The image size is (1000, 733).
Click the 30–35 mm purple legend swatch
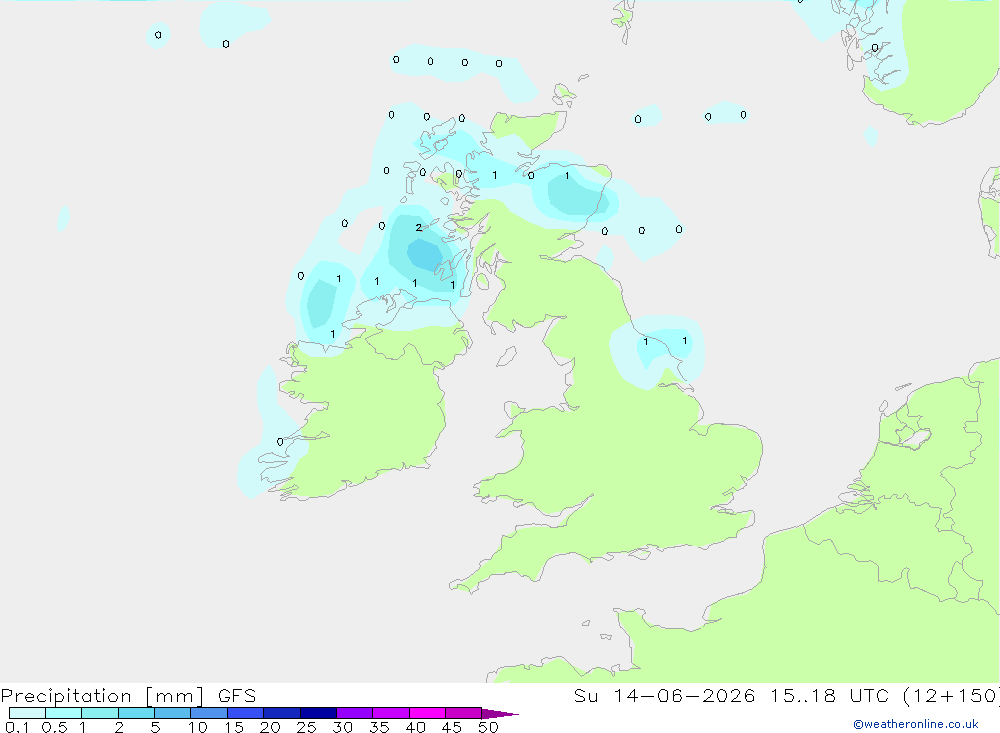pos(354,713)
